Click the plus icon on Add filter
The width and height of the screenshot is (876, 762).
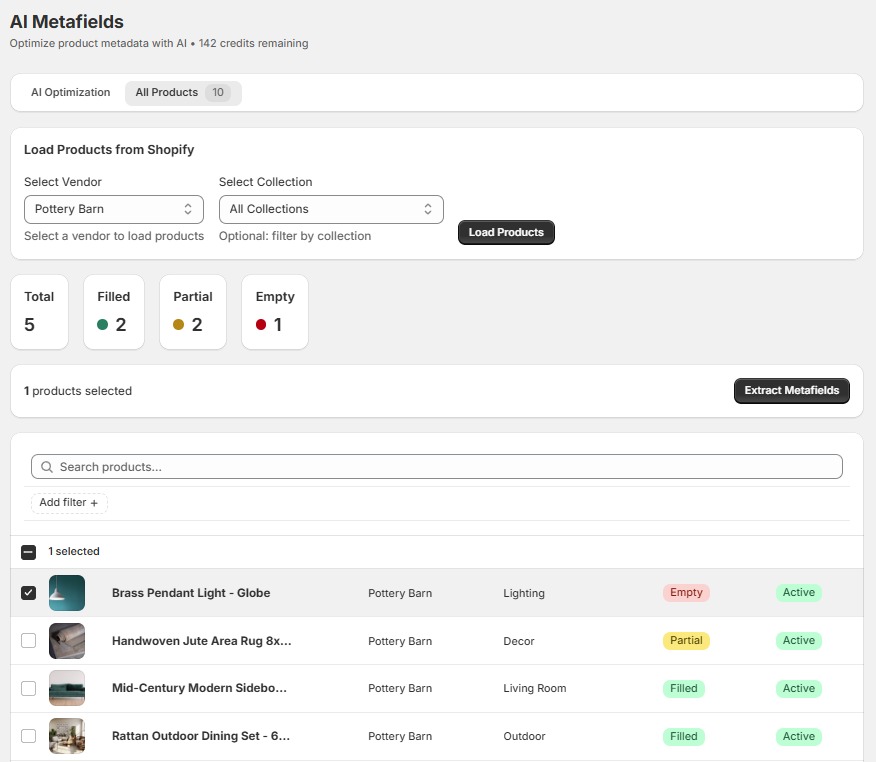(94, 503)
